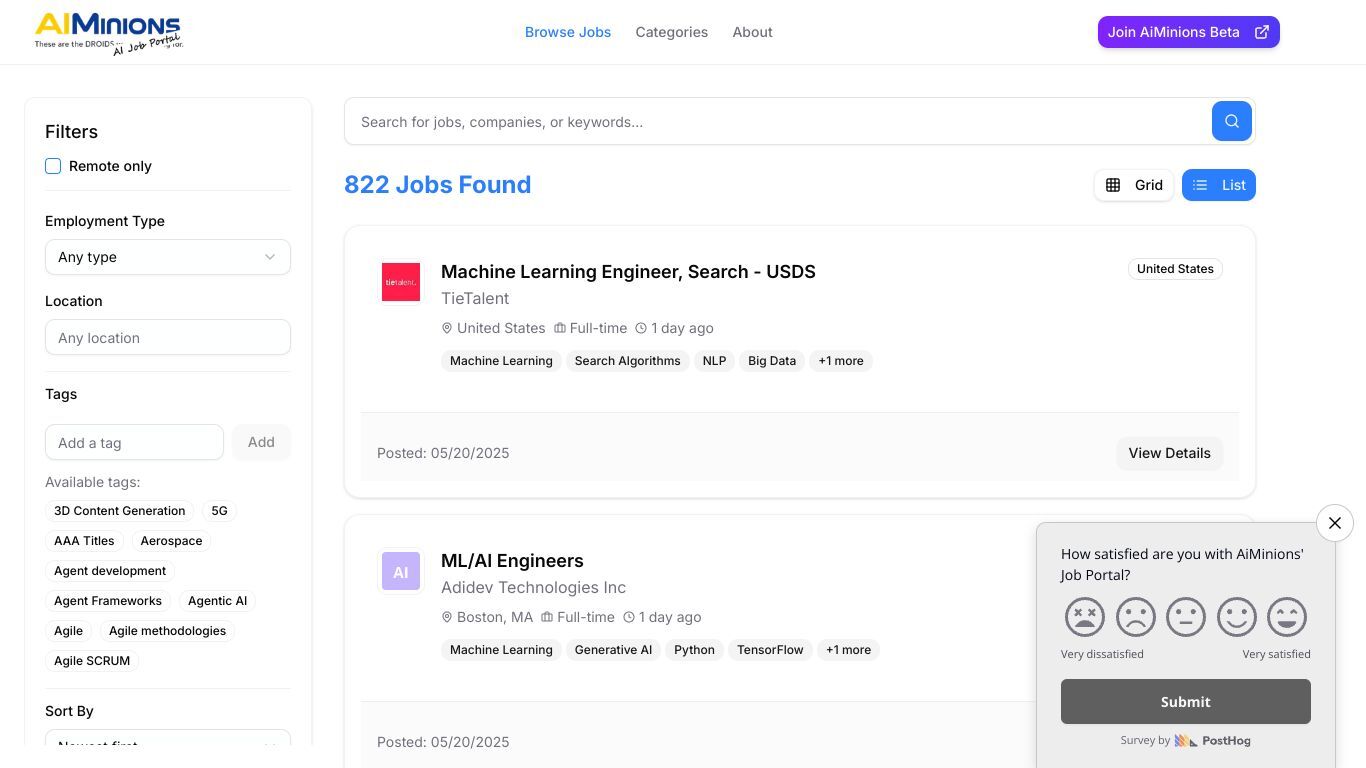Click the NLP tag on TieTalent job
Image resolution: width=1366 pixels, height=768 pixels.
coord(714,361)
